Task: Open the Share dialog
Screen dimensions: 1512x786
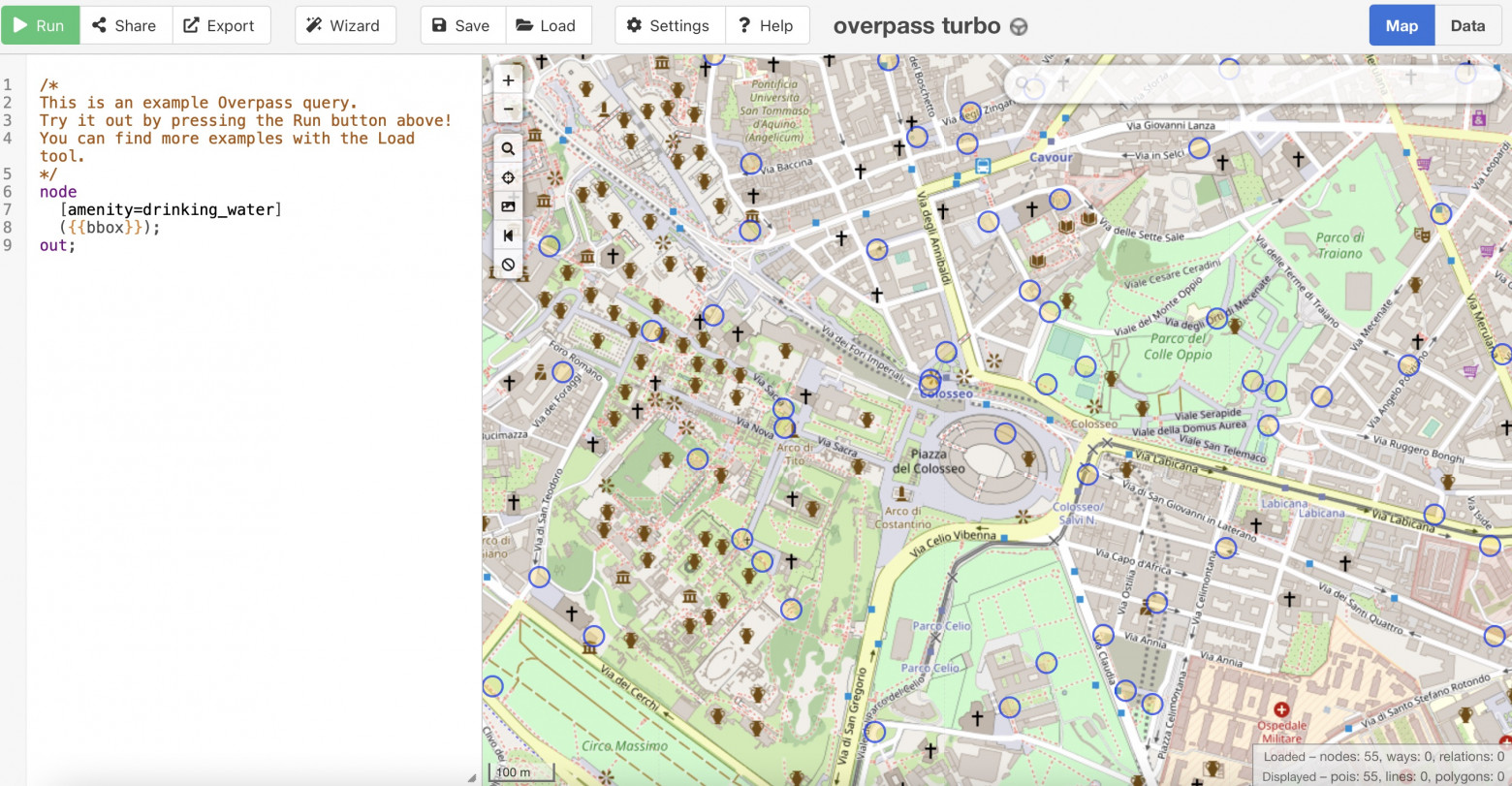Action: 125,25
